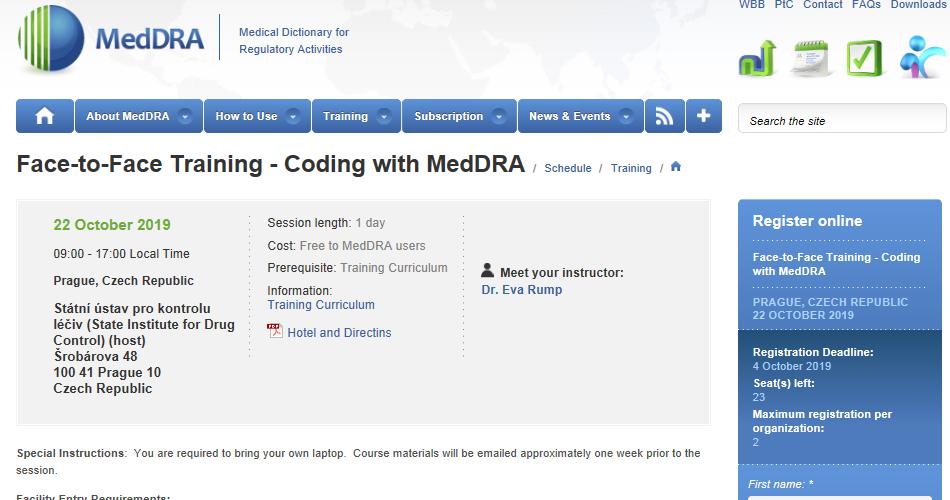Click the Seat(s) left value 23
The height and width of the screenshot is (500, 950).
click(759, 398)
